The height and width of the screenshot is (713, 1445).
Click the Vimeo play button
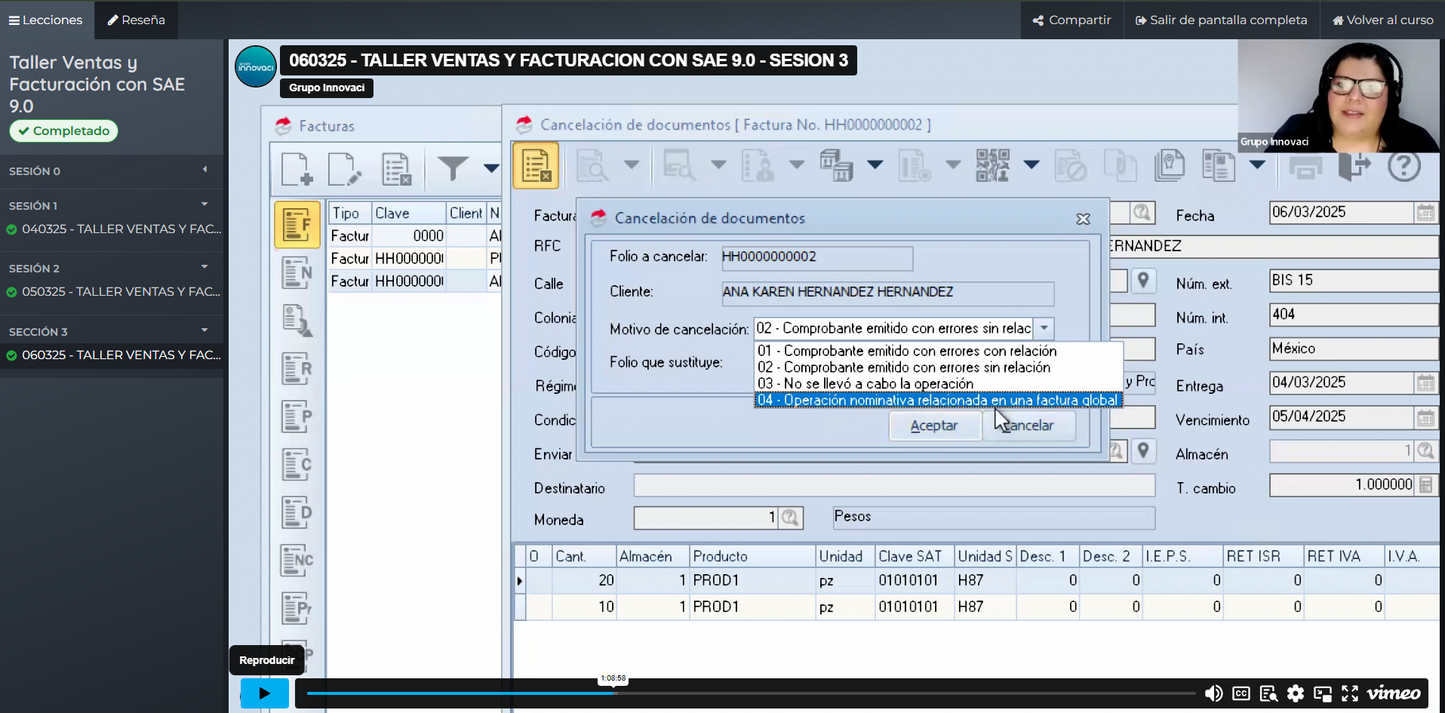click(264, 693)
